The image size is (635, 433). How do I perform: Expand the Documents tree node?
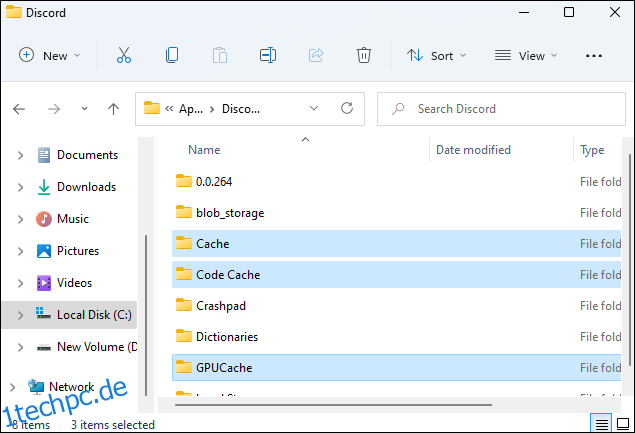click(x=20, y=155)
